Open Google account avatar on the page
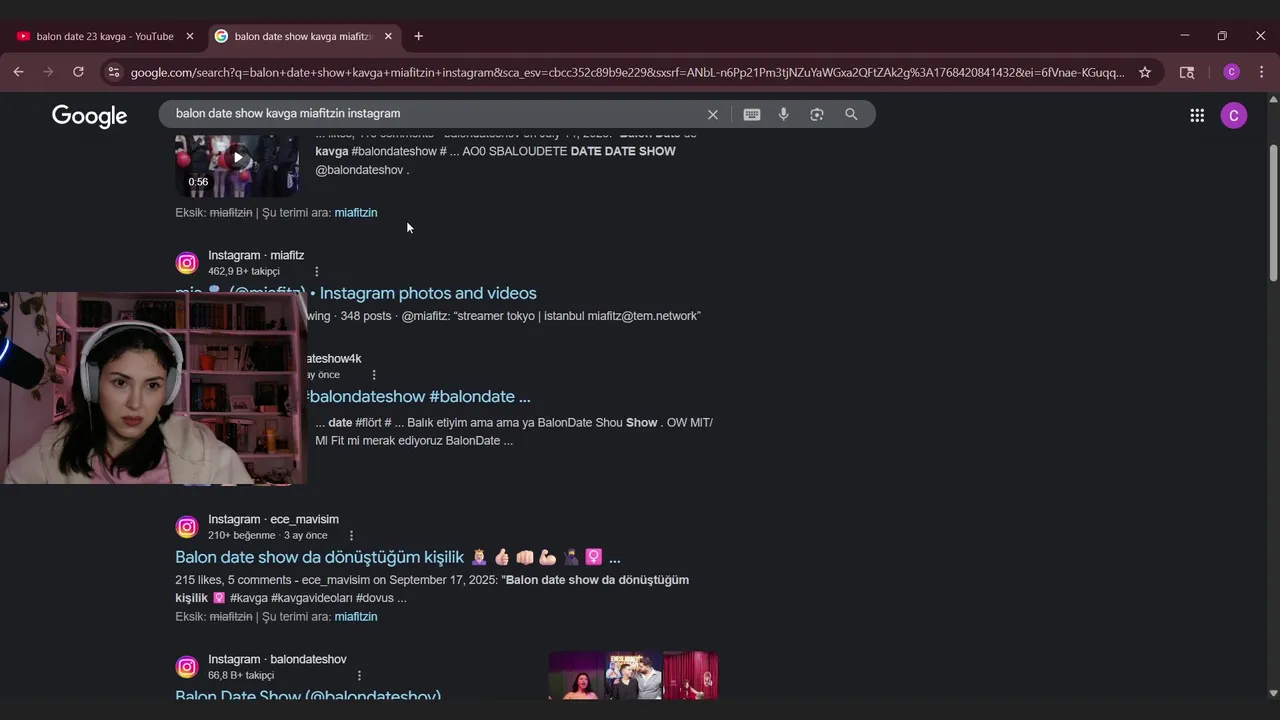Viewport: 1280px width, 720px height. pos(1233,115)
